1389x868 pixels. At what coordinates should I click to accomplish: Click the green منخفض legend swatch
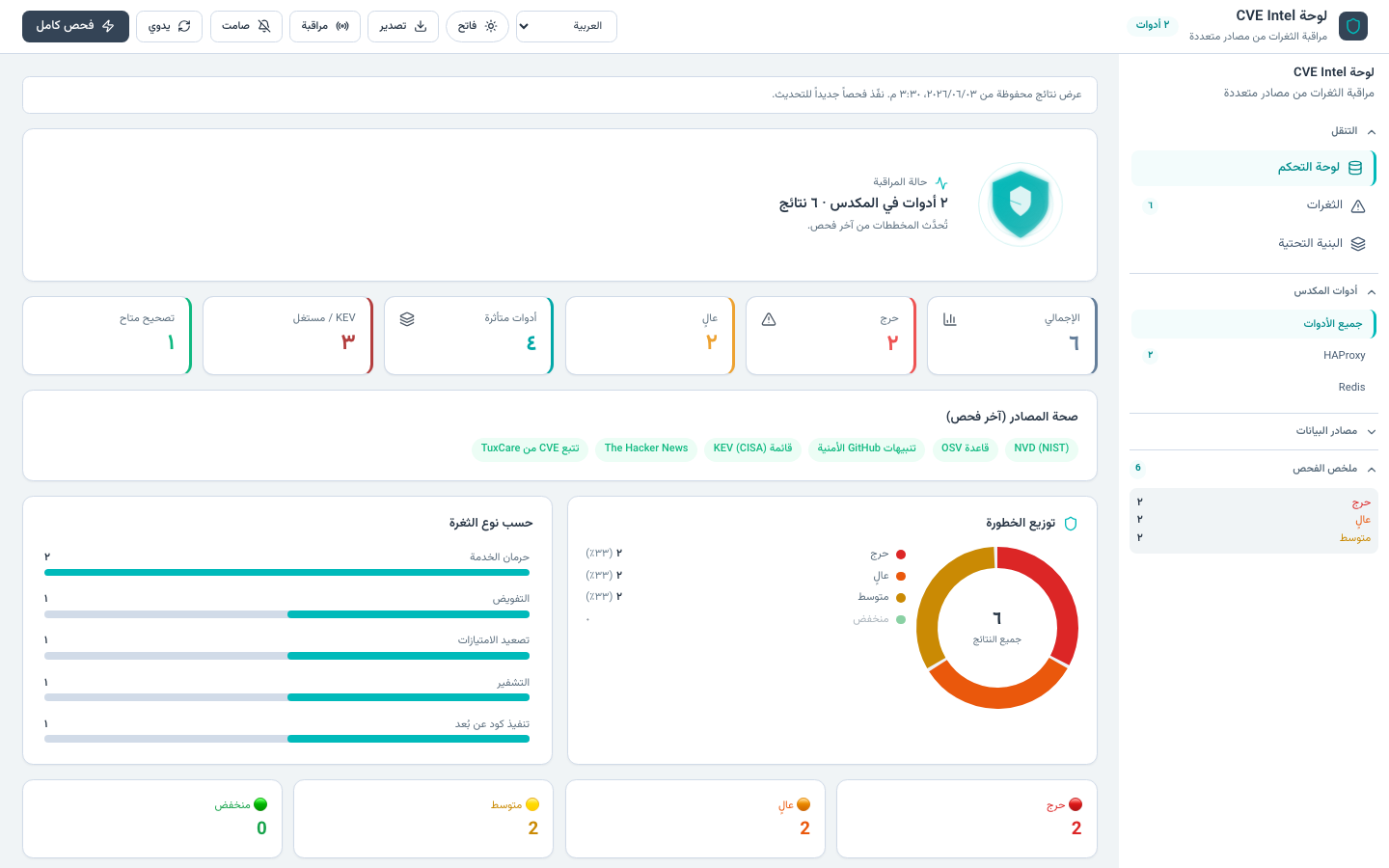point(901,619)
